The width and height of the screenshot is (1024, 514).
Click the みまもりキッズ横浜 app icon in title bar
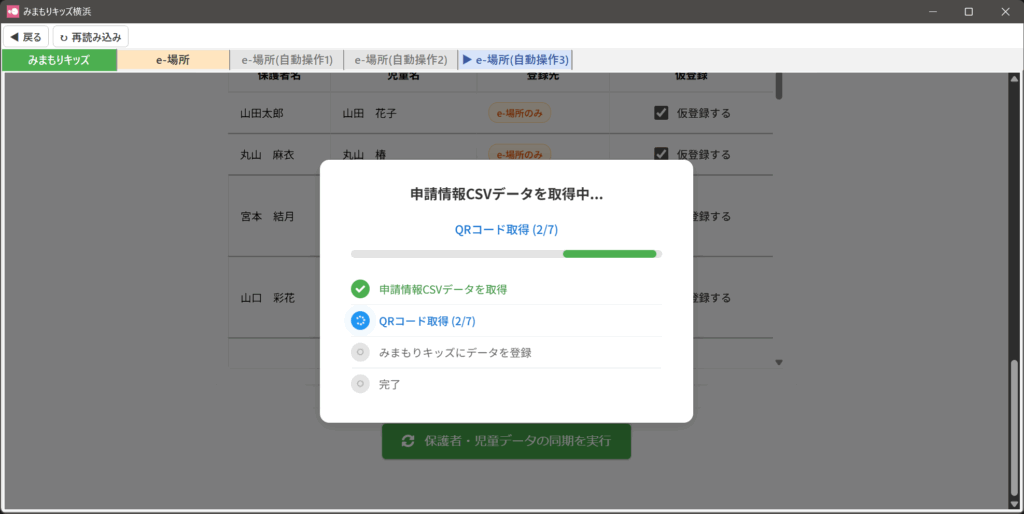click(13, 12)
